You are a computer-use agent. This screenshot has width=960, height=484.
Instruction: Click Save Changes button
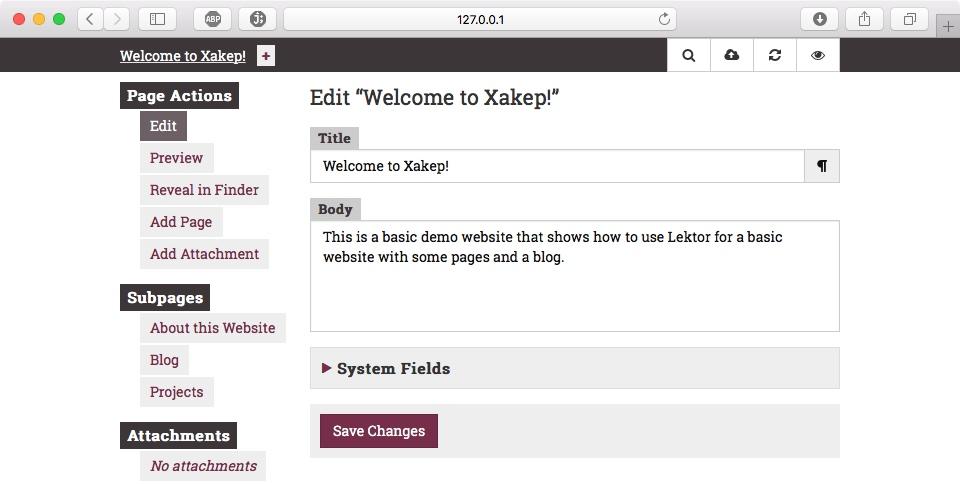[379, 431]
